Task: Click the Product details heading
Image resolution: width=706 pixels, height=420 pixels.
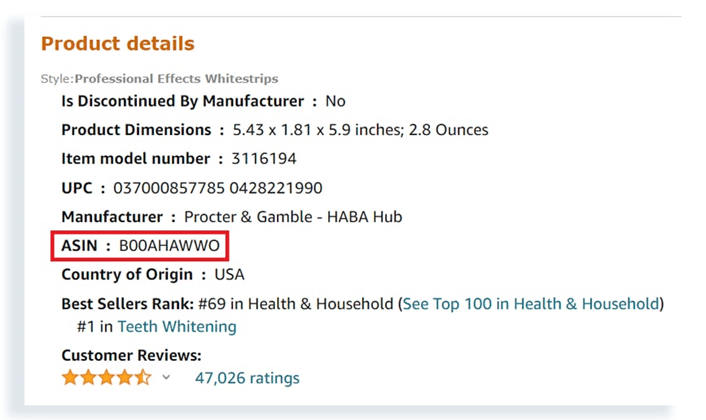Action: 117,44
